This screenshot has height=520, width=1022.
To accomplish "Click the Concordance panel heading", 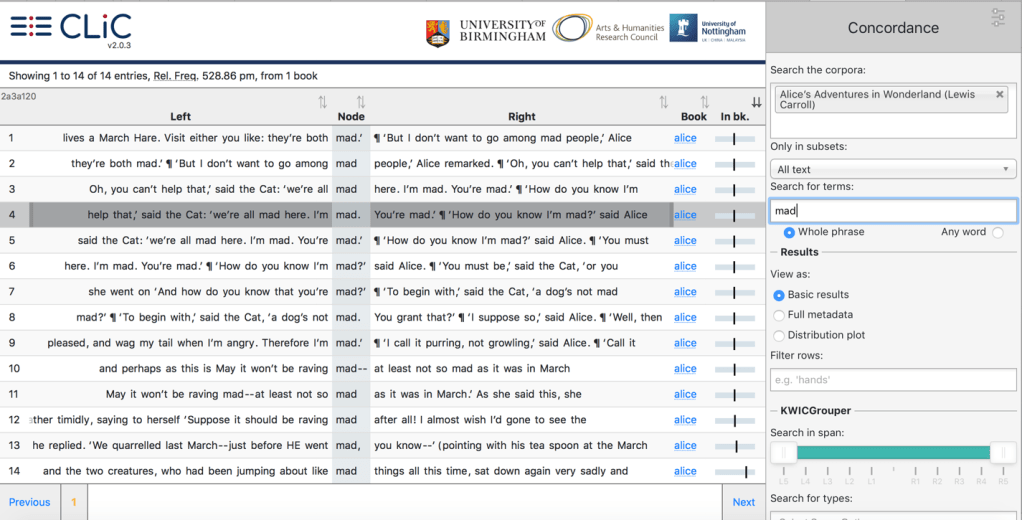I will (x=893, y=28).
